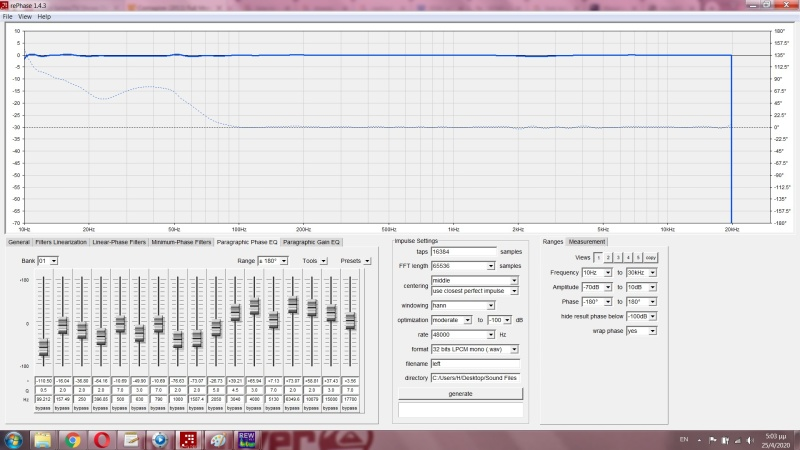Viewport: 800px width, 450px height.
Task: Click the copy button beside Views
Action: click(650, 257)
